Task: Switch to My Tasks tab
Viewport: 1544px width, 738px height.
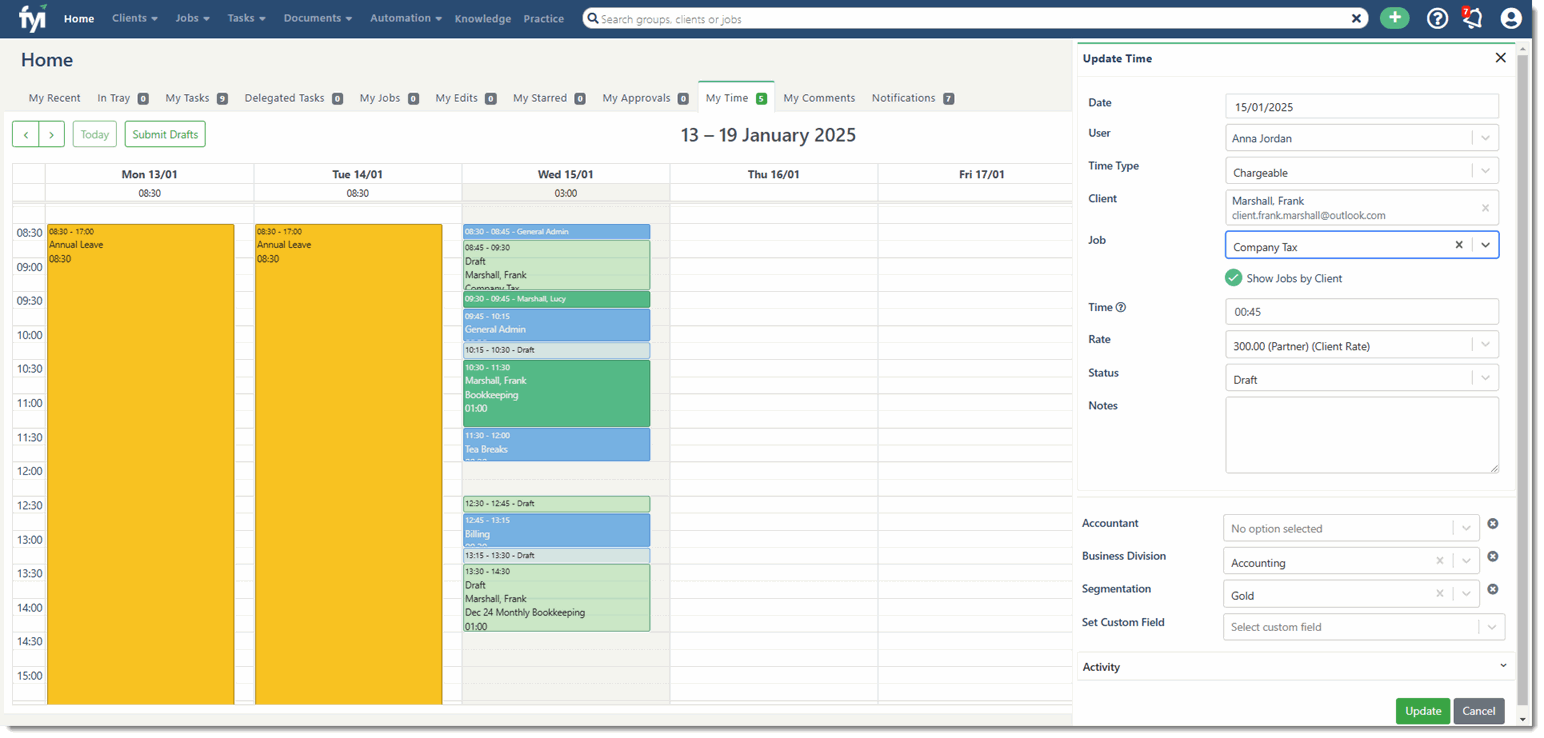Action: (196, 98)
